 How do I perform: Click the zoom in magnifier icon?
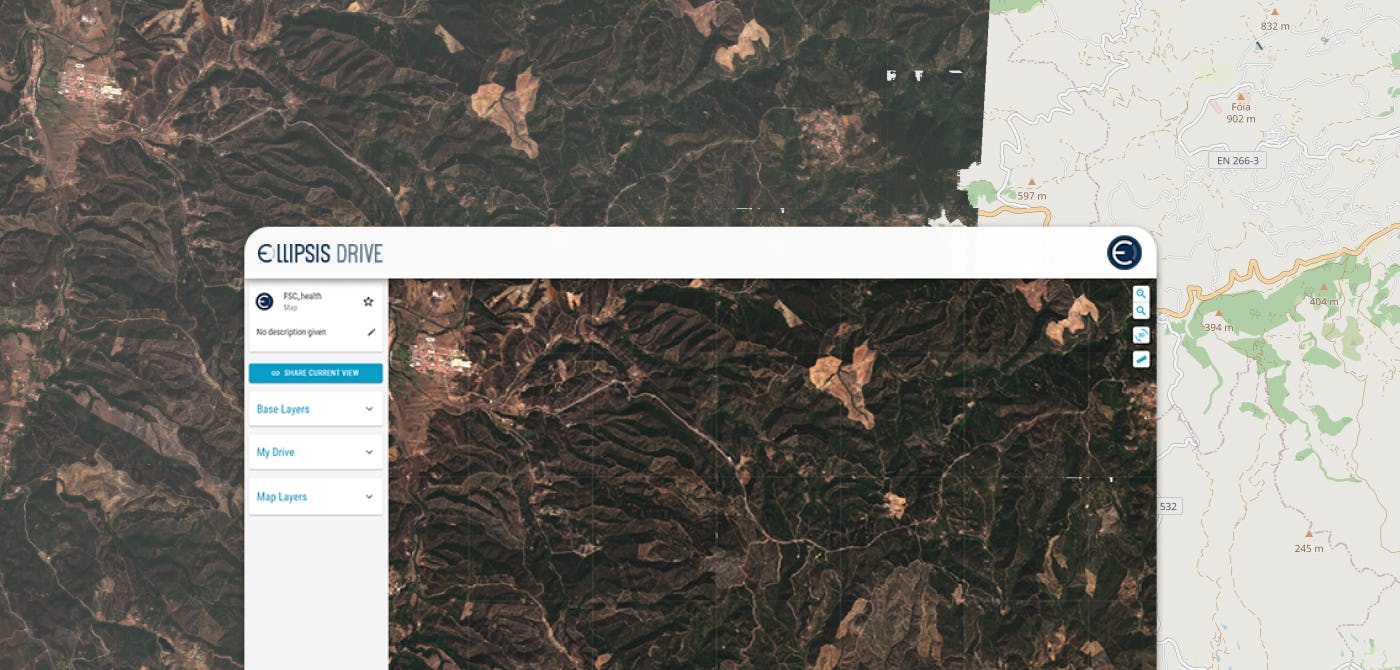click(x=1141, y=294)
